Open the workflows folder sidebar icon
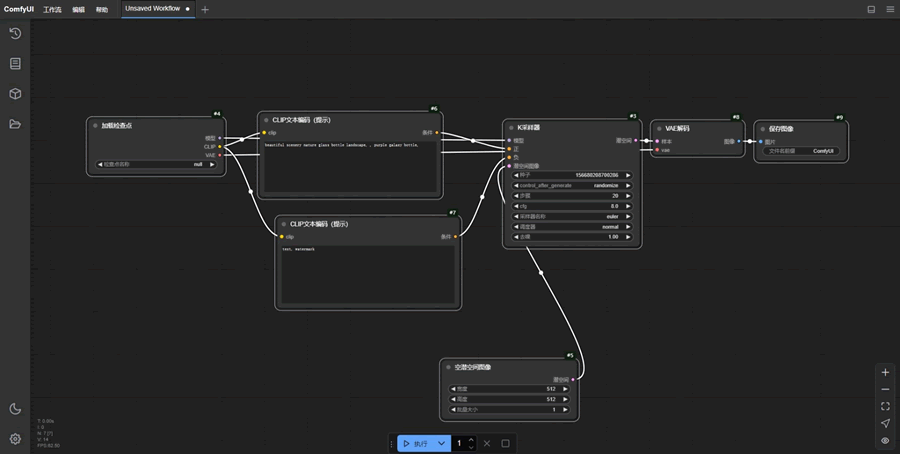The image size is (900, 454). point(15,124)
